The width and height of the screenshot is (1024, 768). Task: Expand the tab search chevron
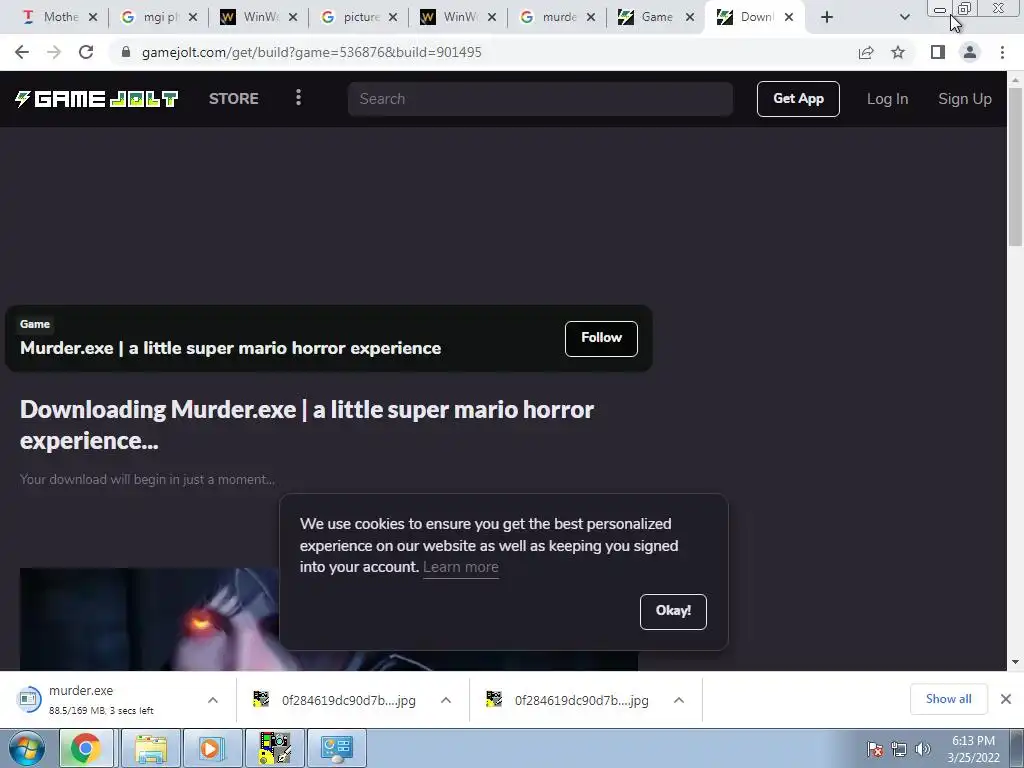pyautogui.click(x=904, y=17)
